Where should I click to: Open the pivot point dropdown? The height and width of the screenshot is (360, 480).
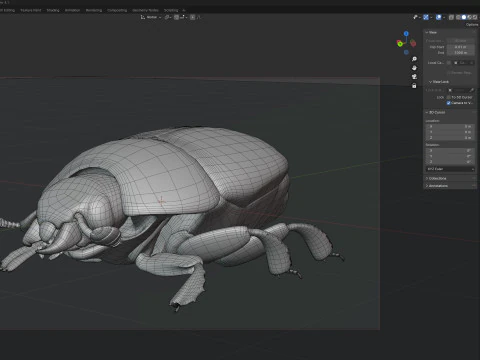coord(168,17)
